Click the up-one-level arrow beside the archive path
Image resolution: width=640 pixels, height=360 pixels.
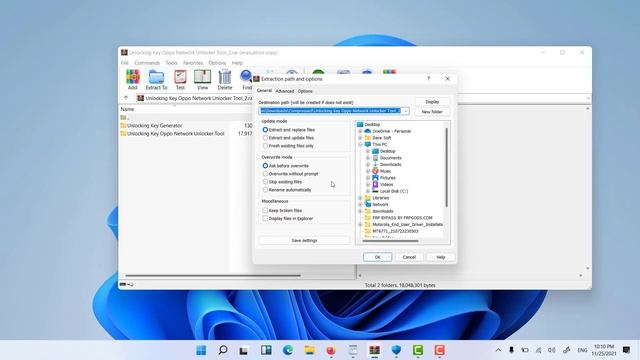click(x=126, y=98)
